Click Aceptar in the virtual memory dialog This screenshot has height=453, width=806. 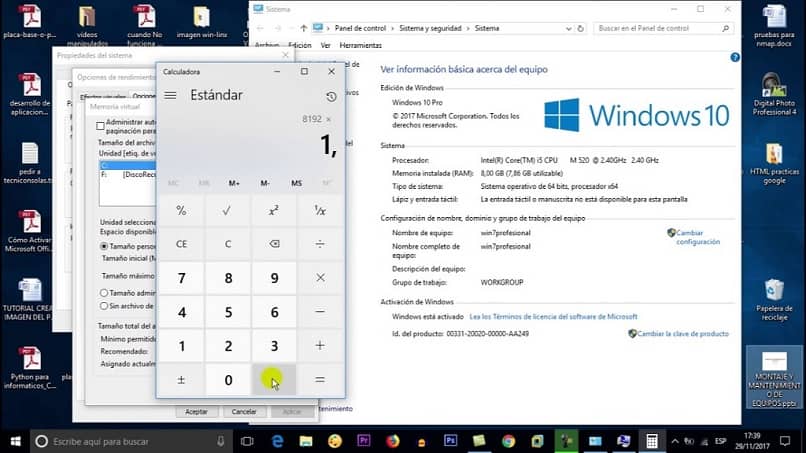pyautogui.click(x=196, y=411)
